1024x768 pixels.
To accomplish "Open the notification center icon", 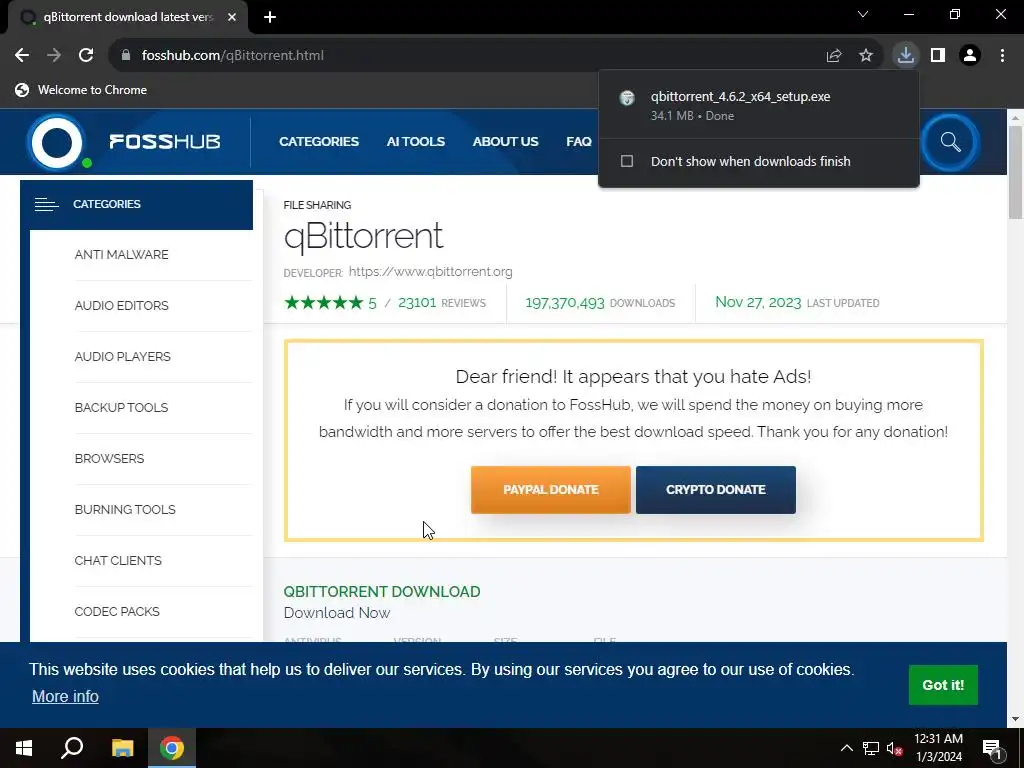I will [993, 750].
